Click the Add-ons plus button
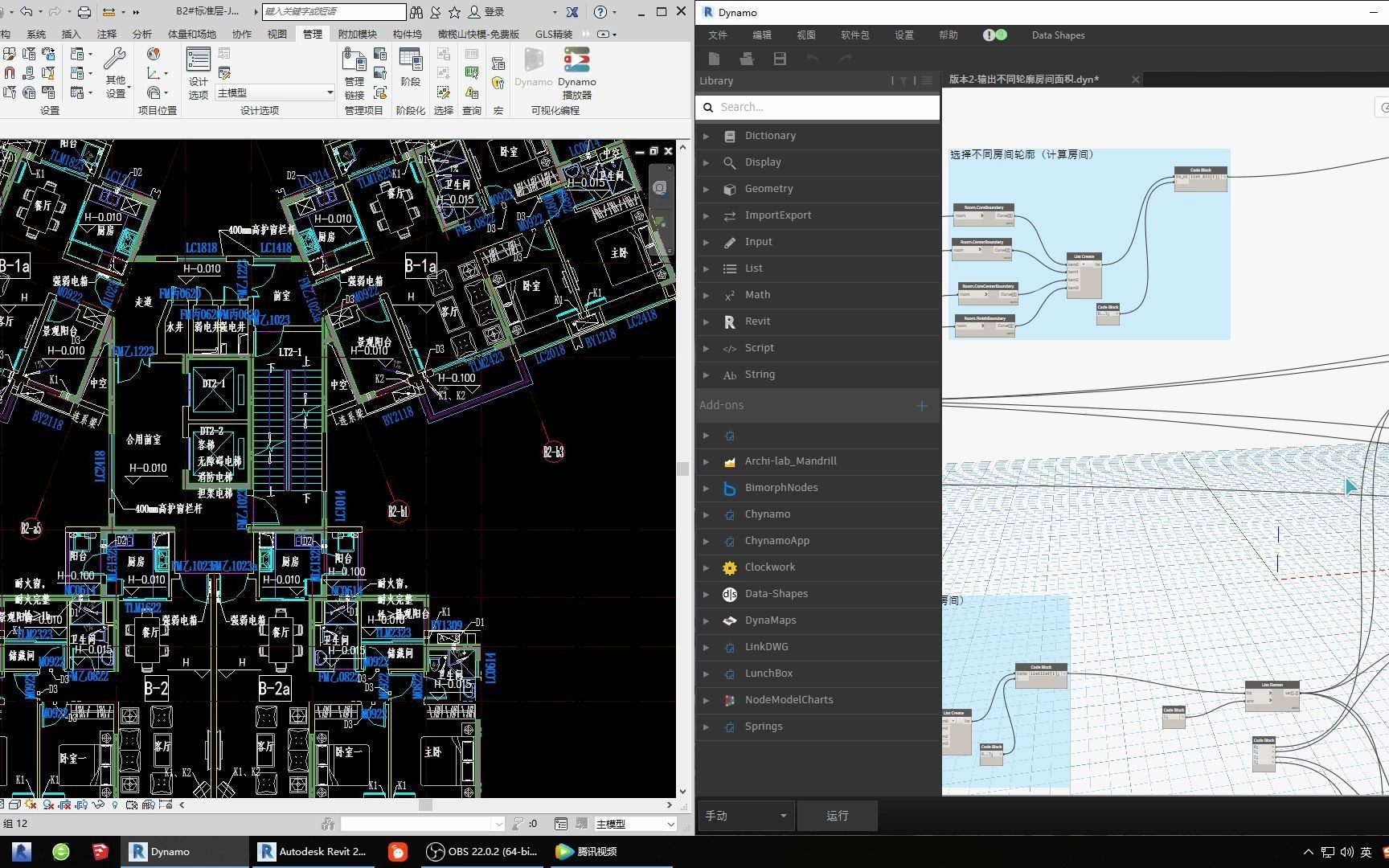 pyautogui.click(x=922, y=406)
